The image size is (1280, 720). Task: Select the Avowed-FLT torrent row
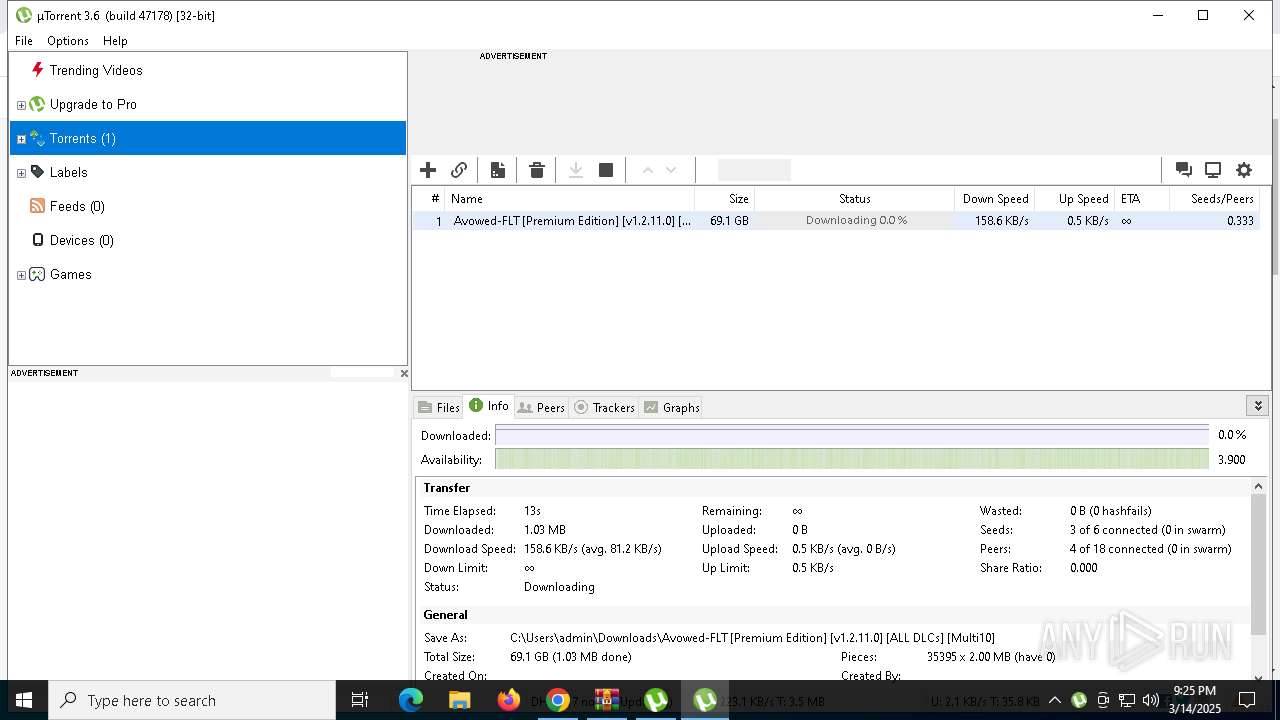836,221
